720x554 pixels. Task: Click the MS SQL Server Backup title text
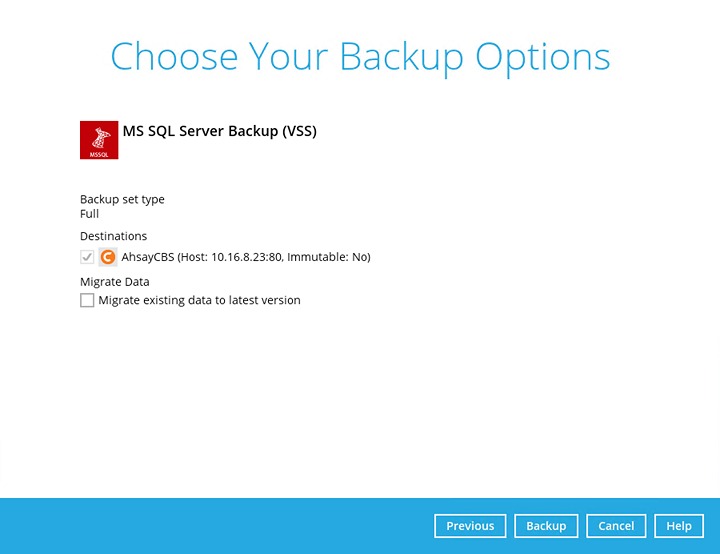(x=200, y=131)
